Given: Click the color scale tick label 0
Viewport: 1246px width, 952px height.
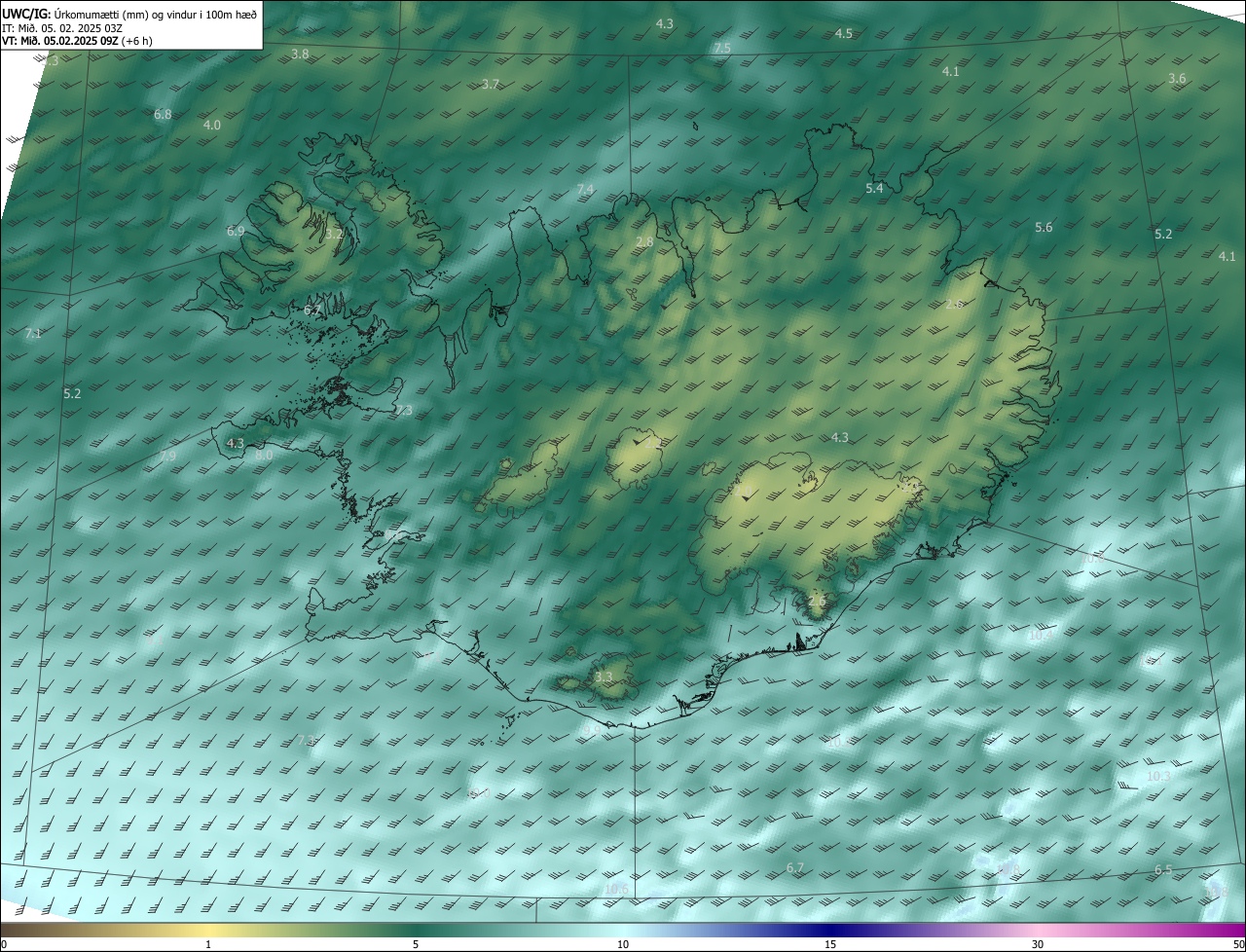Looking at the screenshot, I should coord(4,944).
